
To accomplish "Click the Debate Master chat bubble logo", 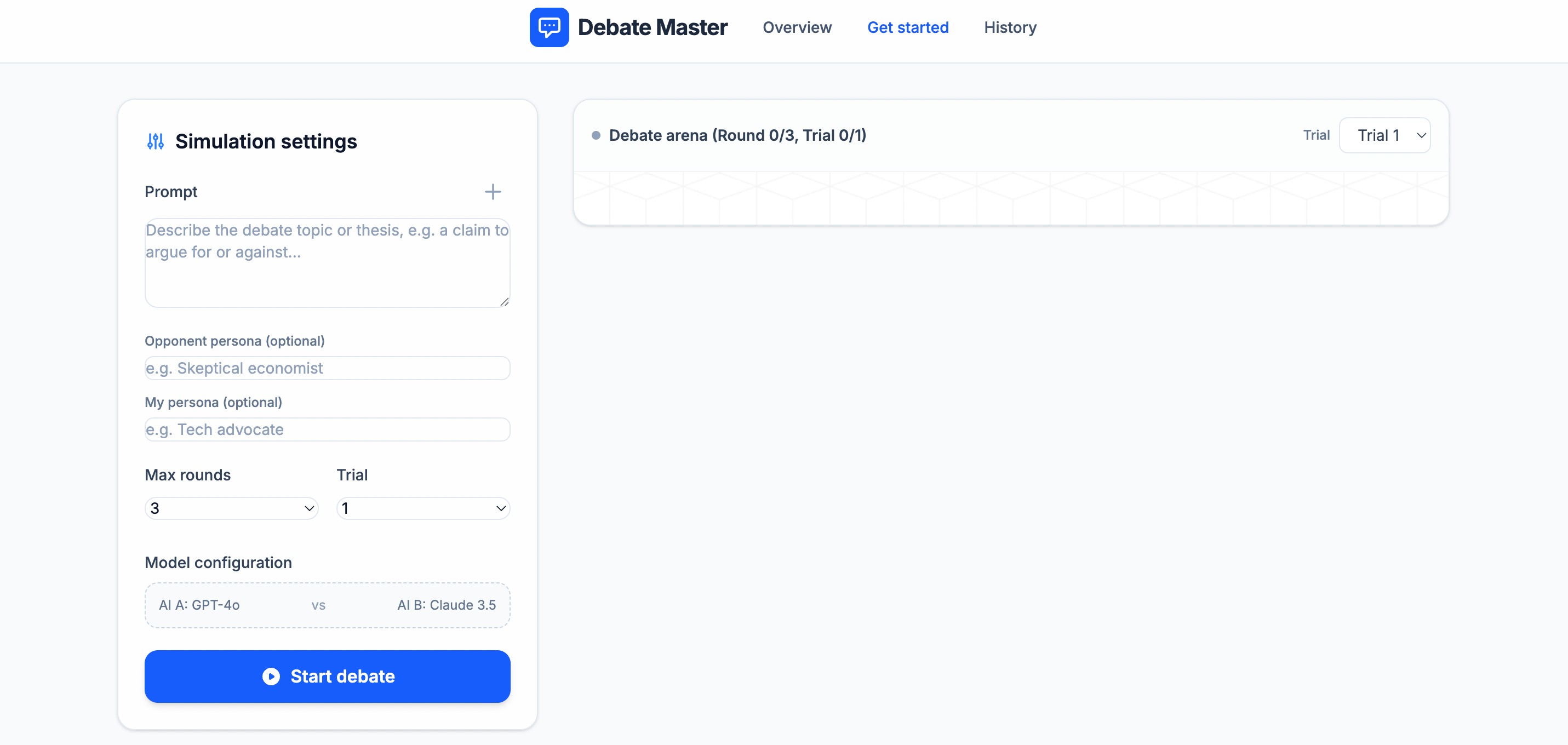I will click(x=548, y=27).
